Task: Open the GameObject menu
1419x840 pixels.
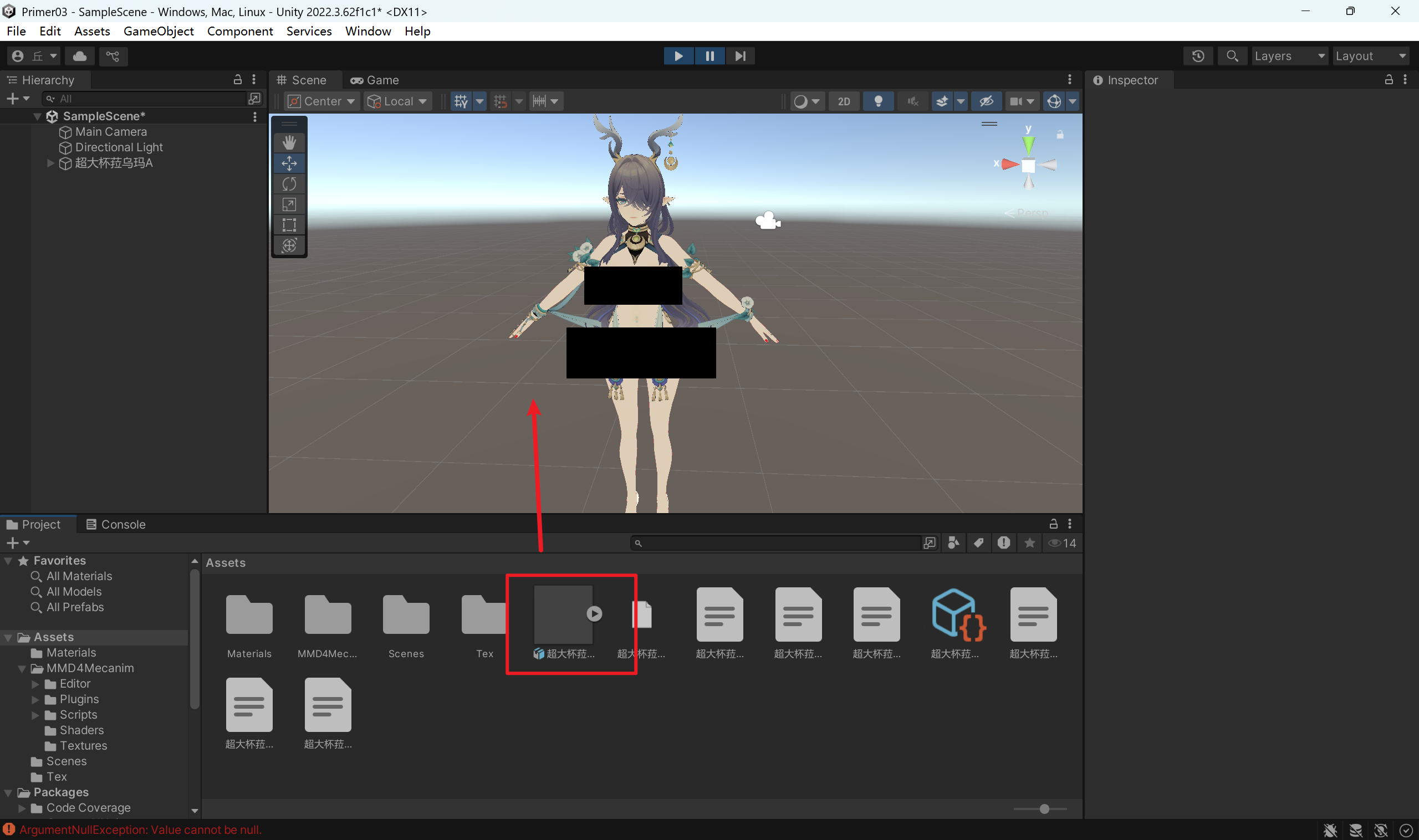Action: coord(158,31)
